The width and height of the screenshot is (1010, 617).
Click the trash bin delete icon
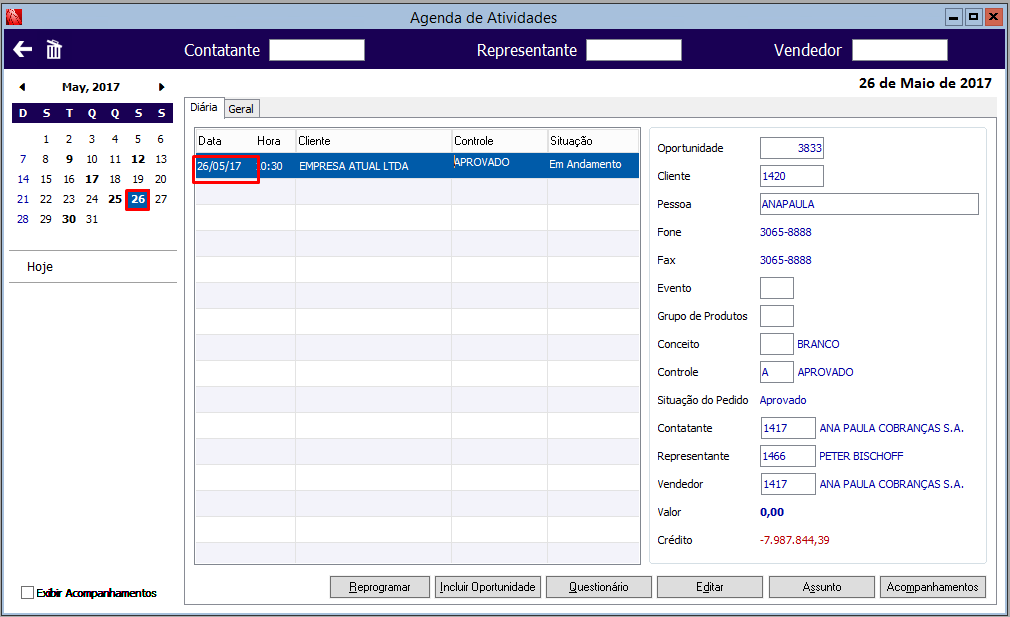tap(53, 50)
